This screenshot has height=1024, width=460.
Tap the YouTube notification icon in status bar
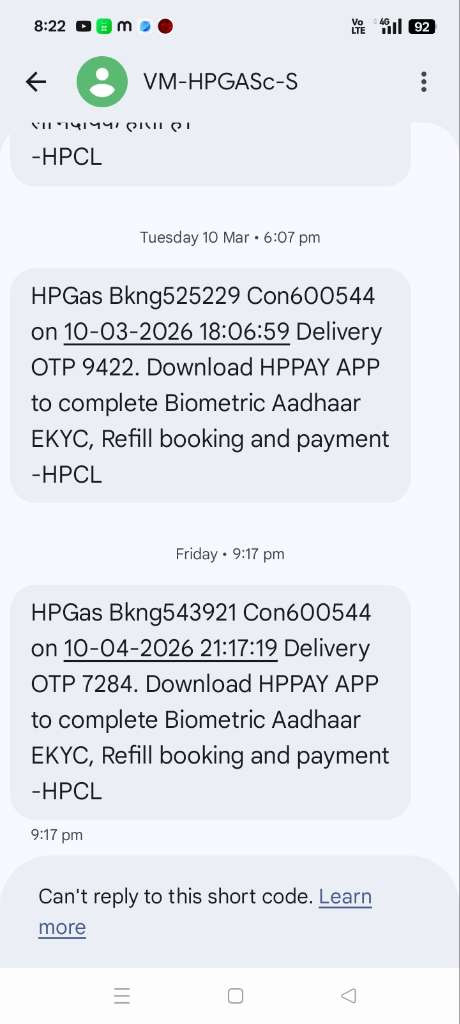point(84,27)
